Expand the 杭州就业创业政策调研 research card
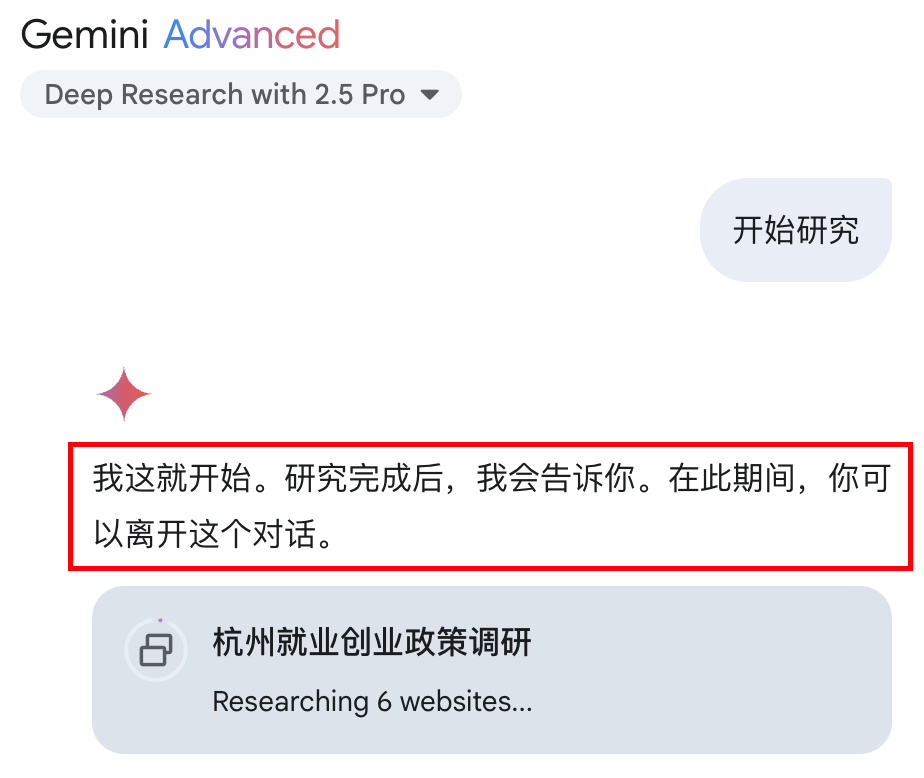 click(491, 670)
